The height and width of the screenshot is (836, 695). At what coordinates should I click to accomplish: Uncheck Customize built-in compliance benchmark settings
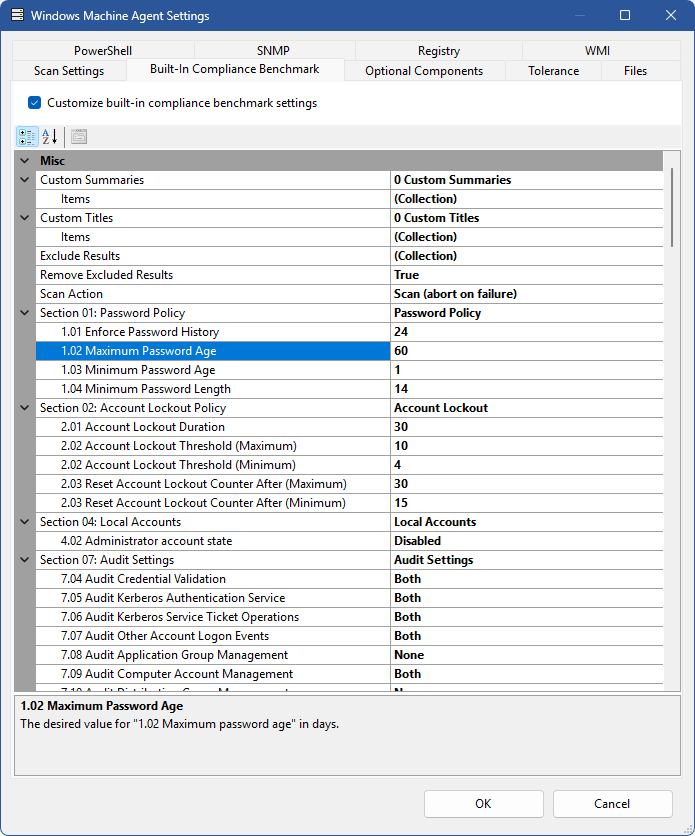tap(35, 103)
